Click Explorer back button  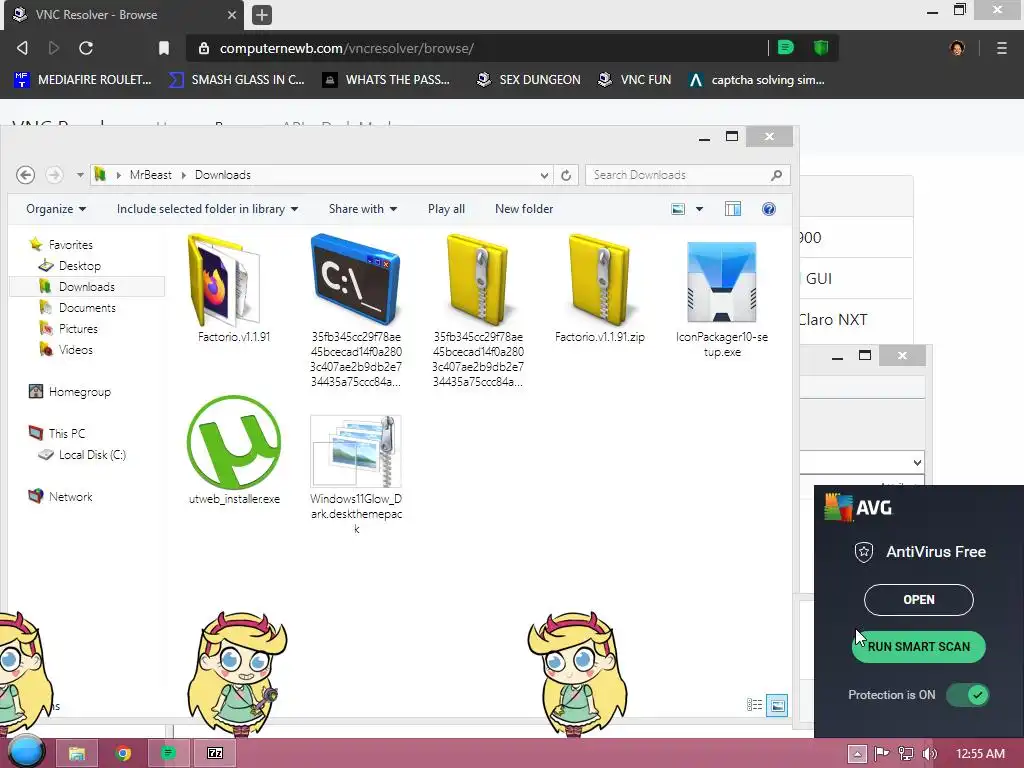coord(25,175)
